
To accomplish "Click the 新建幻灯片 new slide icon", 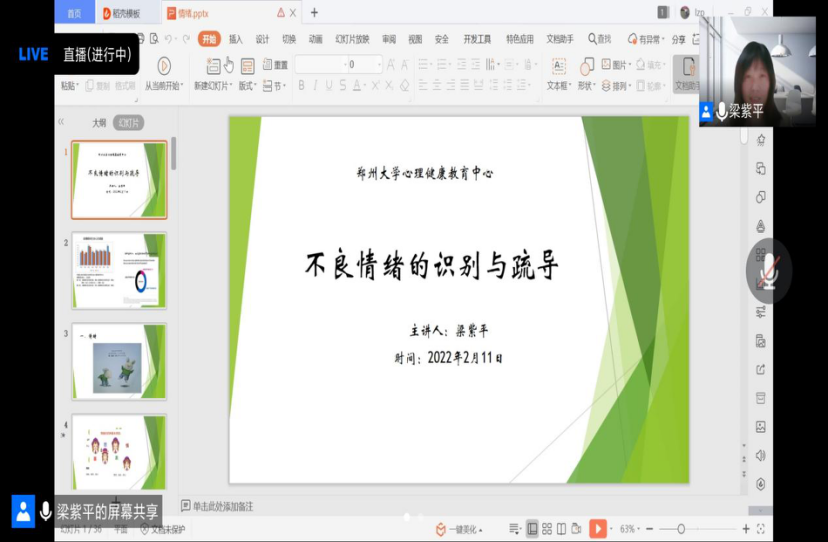I will (x=213, y=66).
